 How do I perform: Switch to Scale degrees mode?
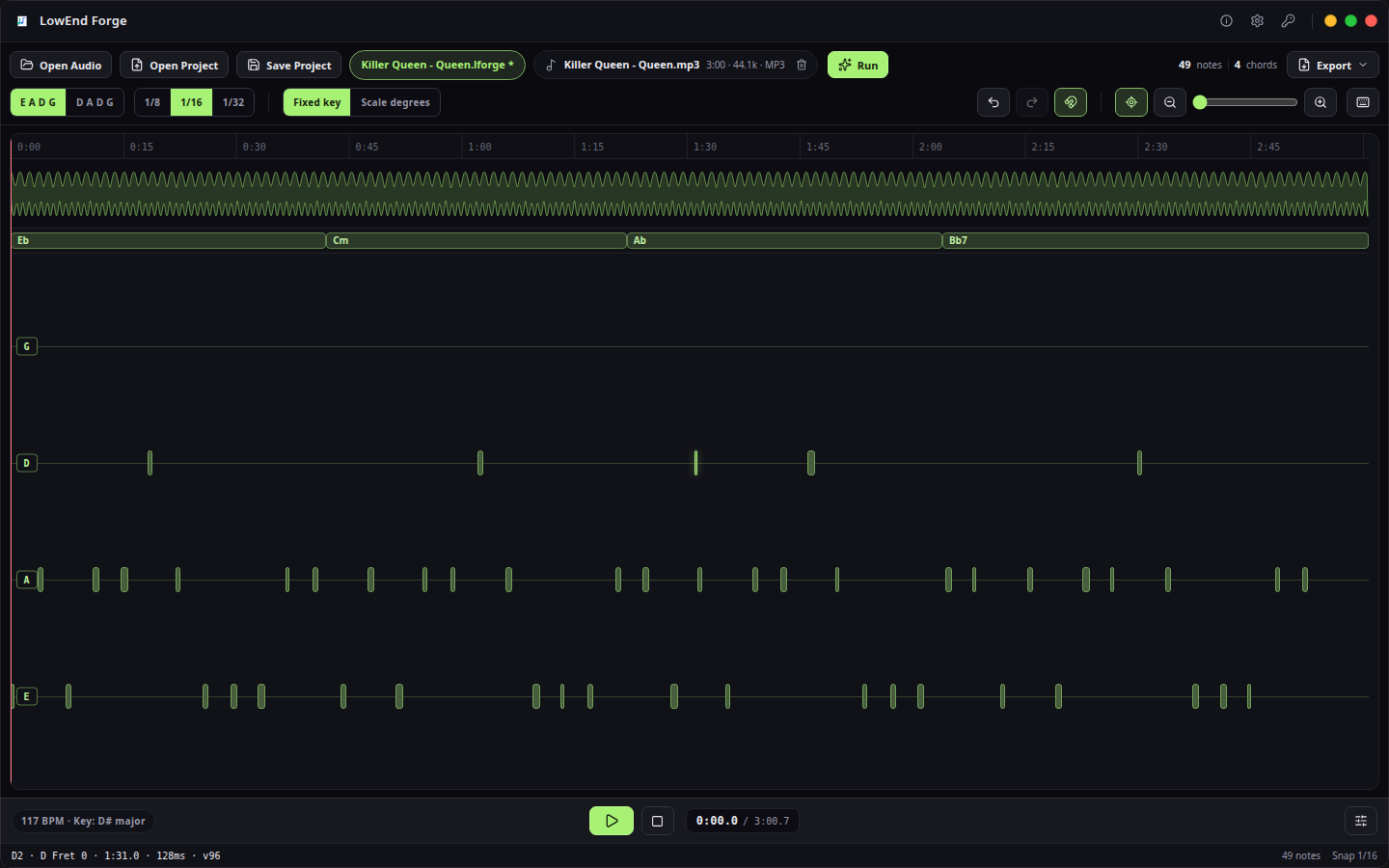coord(395,102)
